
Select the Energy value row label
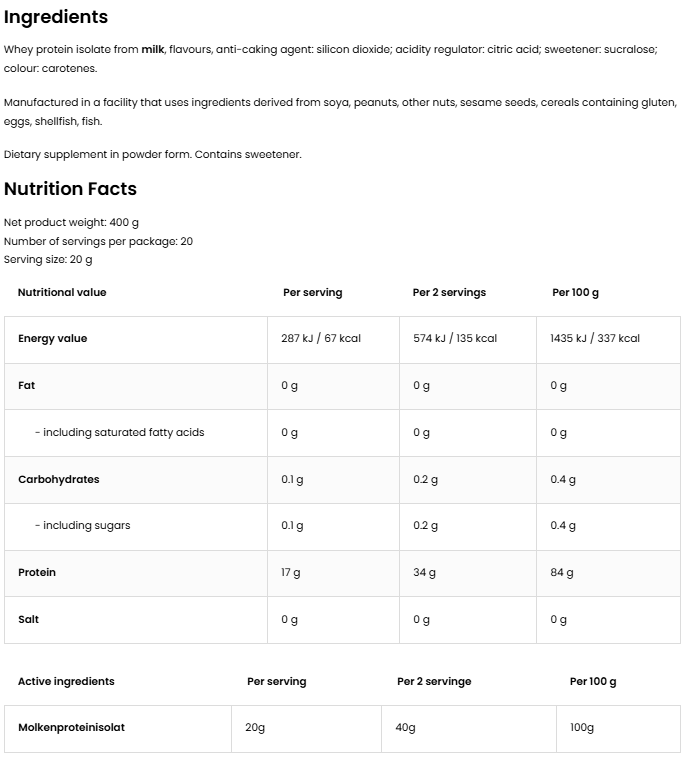click(x=53, y=339)
